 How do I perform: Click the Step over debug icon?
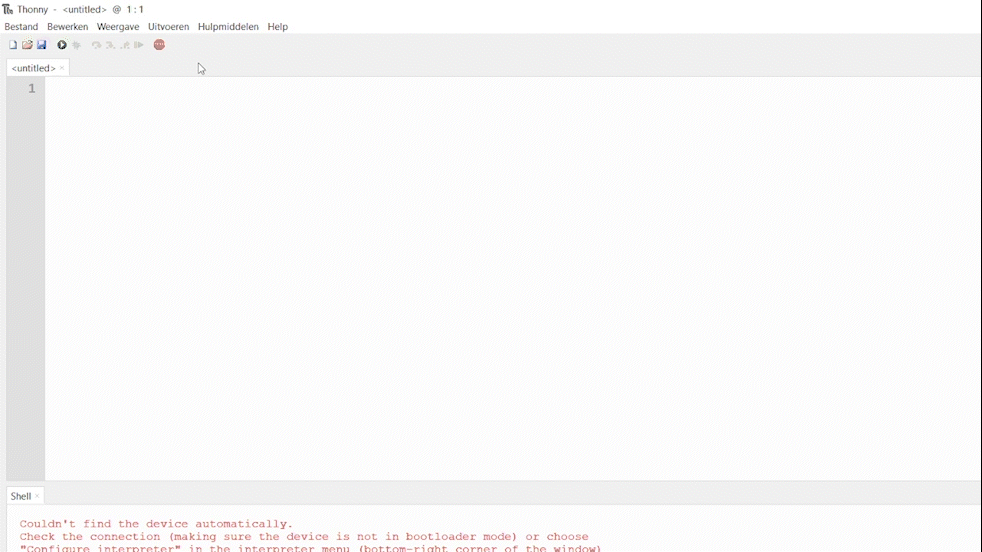[x=96, y=44]
